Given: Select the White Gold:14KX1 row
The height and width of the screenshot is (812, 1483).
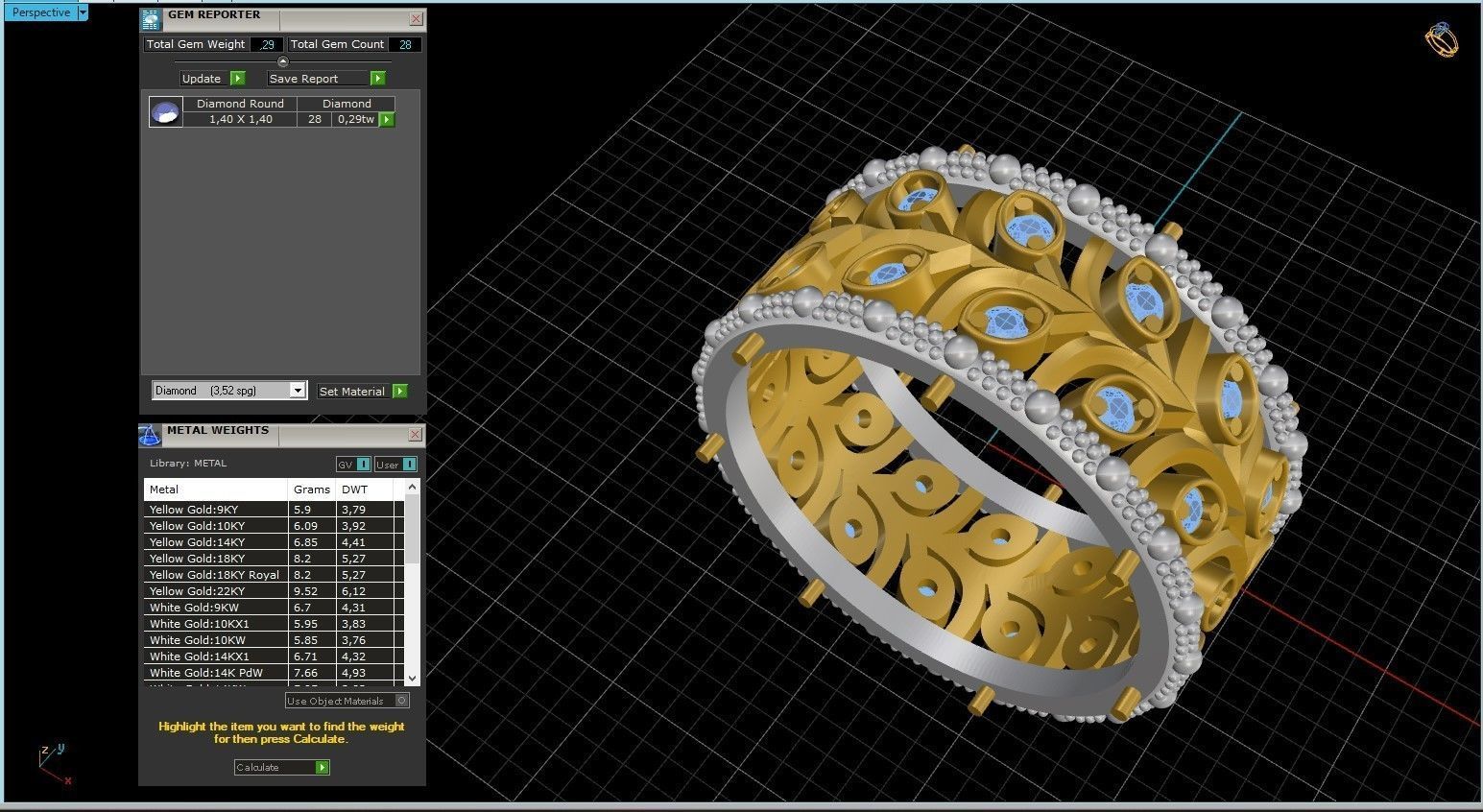Looking at the screenshot, I should (x=274, y=657).
